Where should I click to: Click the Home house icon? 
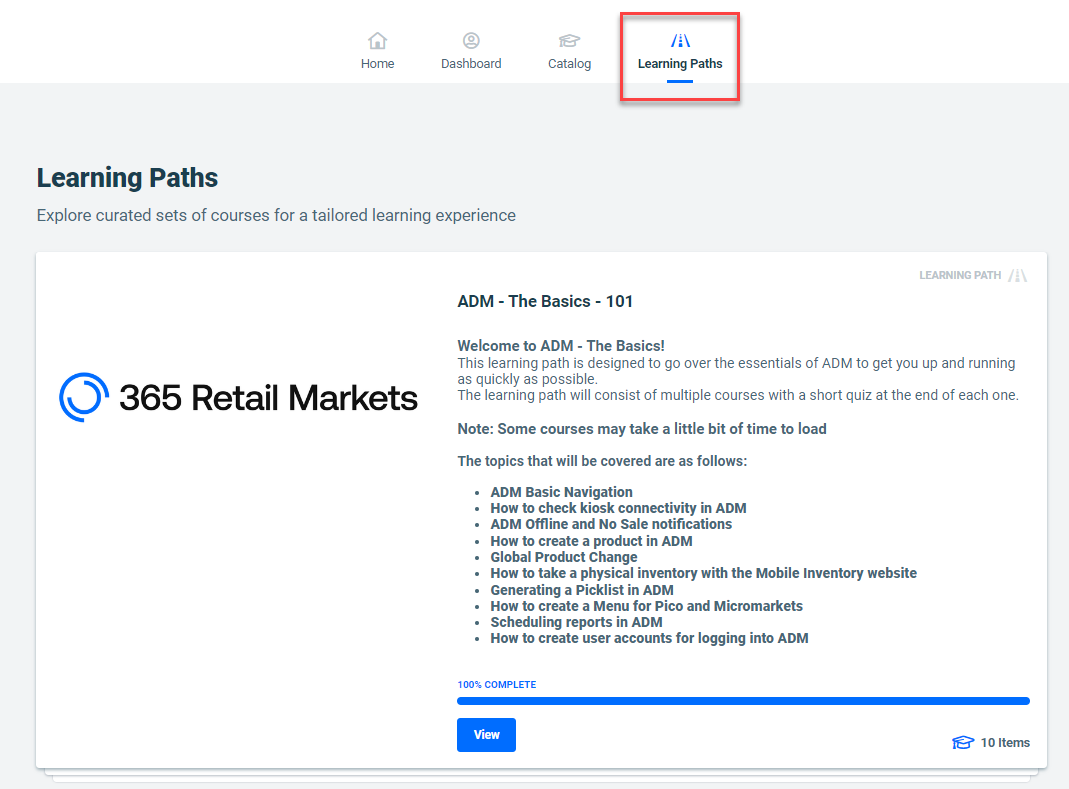(377, 41)
